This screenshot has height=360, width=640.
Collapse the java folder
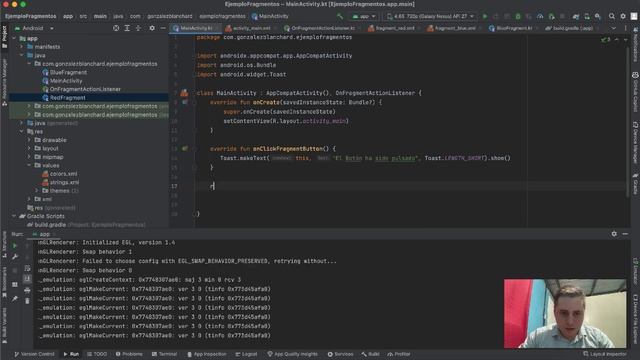22,55
